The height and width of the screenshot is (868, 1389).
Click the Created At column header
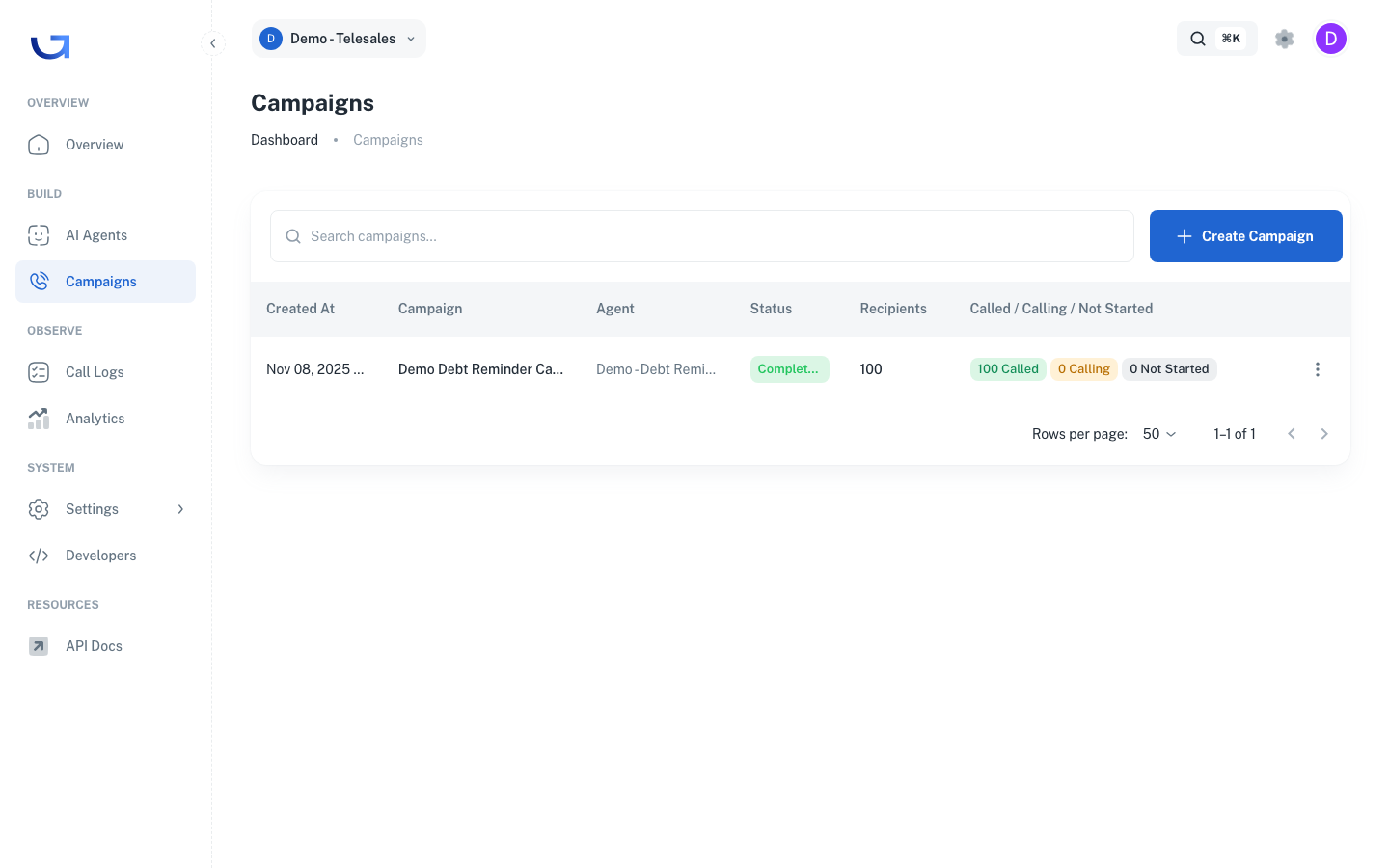pos(300,309)
